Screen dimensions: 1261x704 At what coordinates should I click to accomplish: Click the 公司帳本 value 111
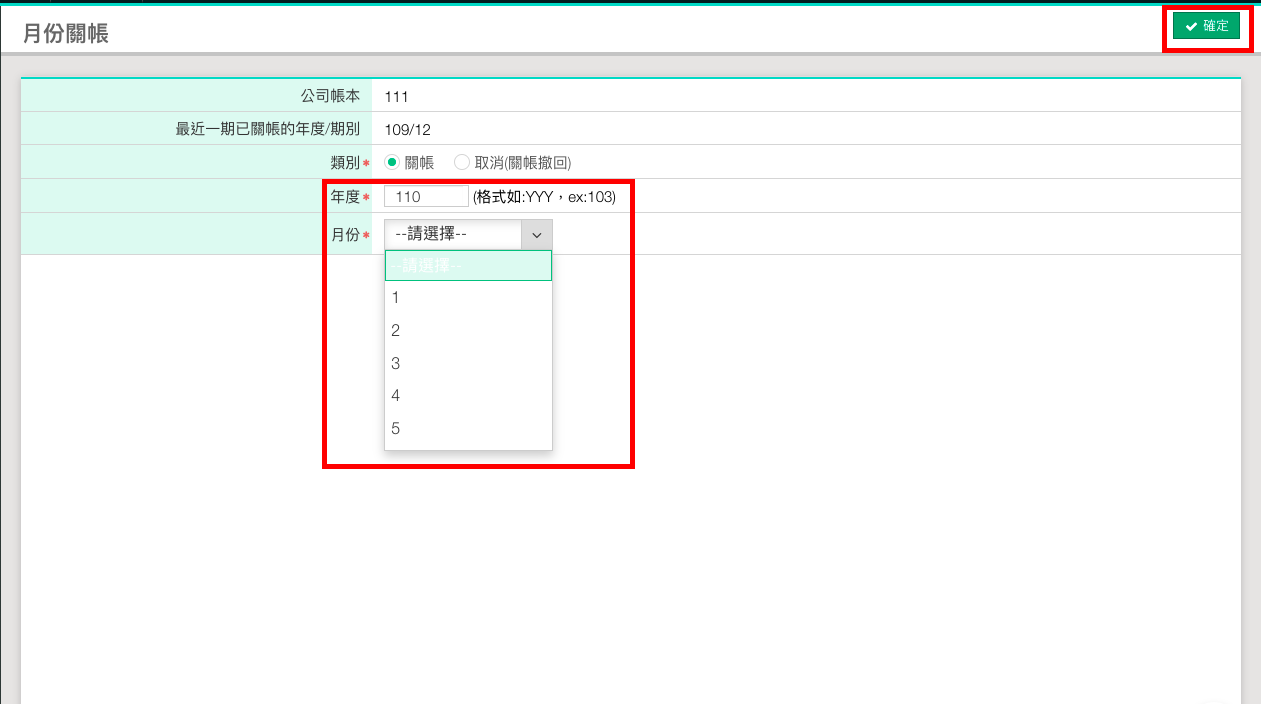[x=396, y=97]
